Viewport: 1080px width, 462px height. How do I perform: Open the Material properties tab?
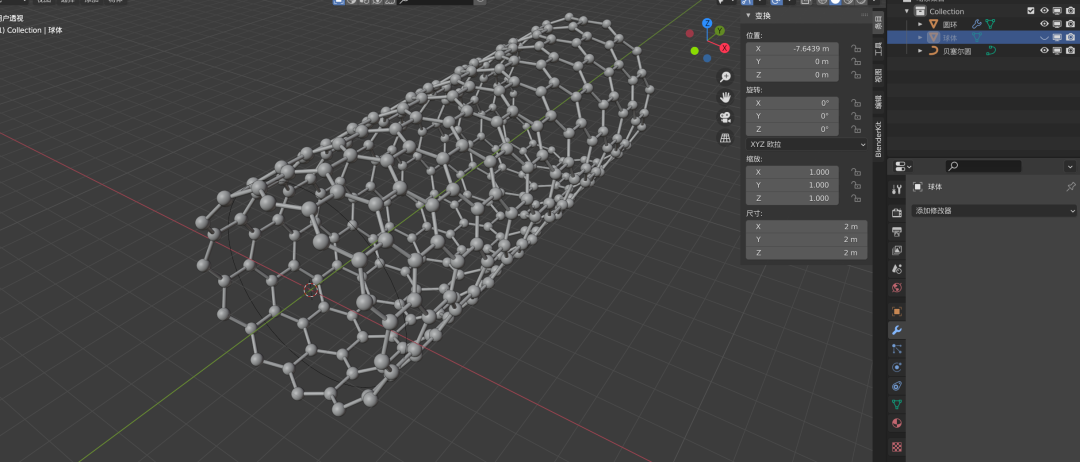896,423
